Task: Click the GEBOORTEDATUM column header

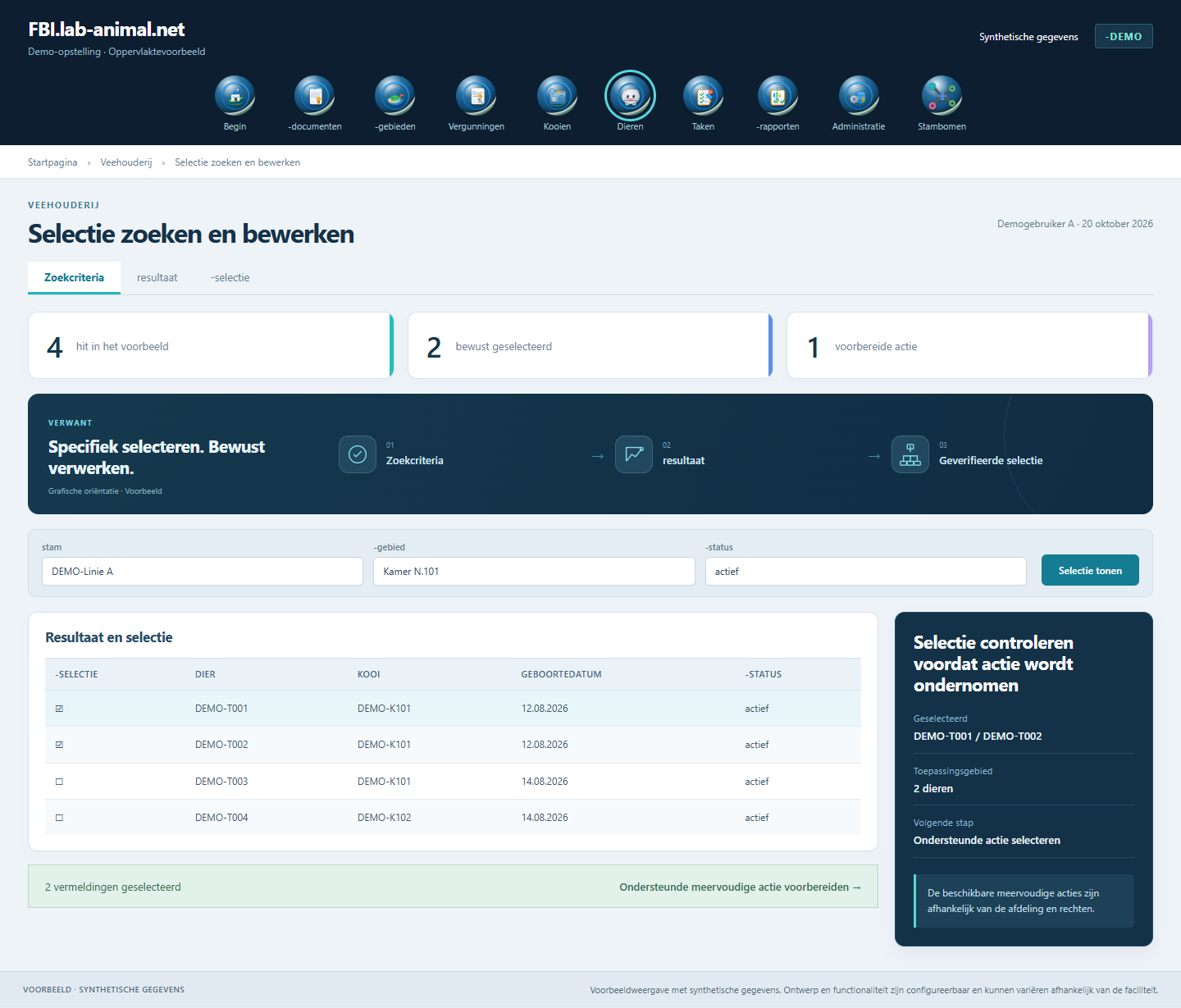Action: (x=561, y=674)
